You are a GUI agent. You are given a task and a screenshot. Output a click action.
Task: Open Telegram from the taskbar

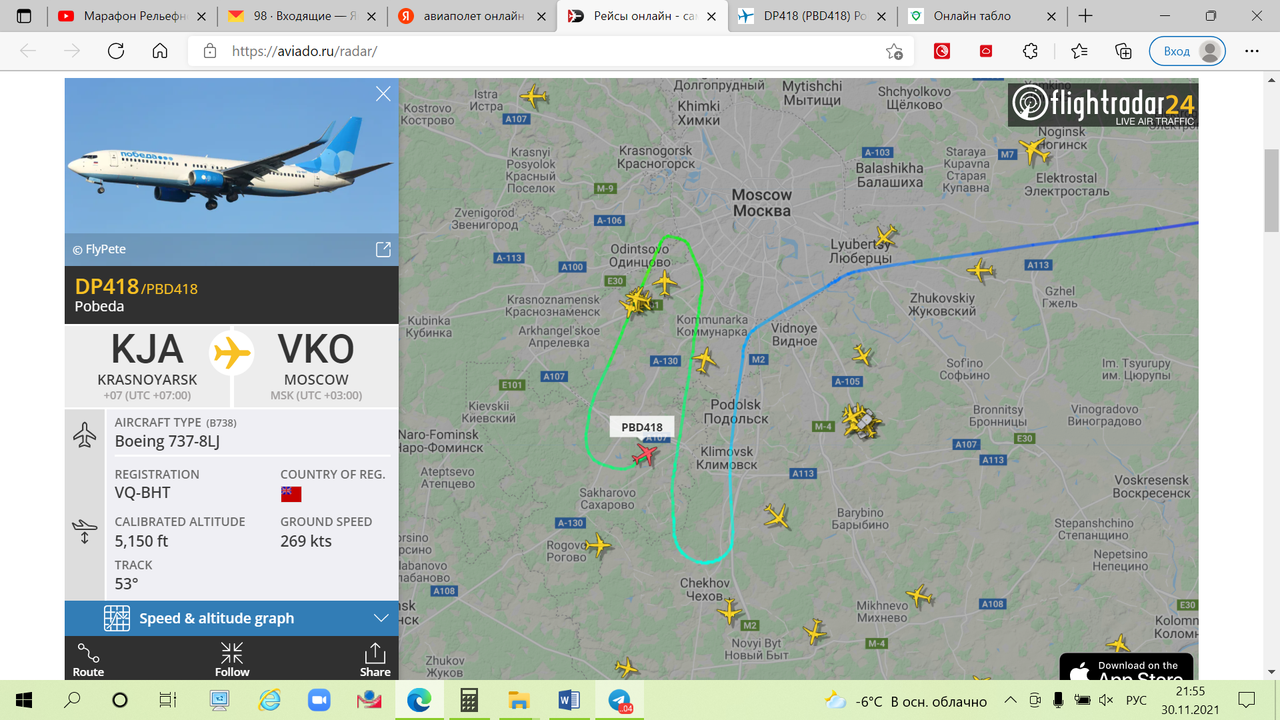pos(619,700)
